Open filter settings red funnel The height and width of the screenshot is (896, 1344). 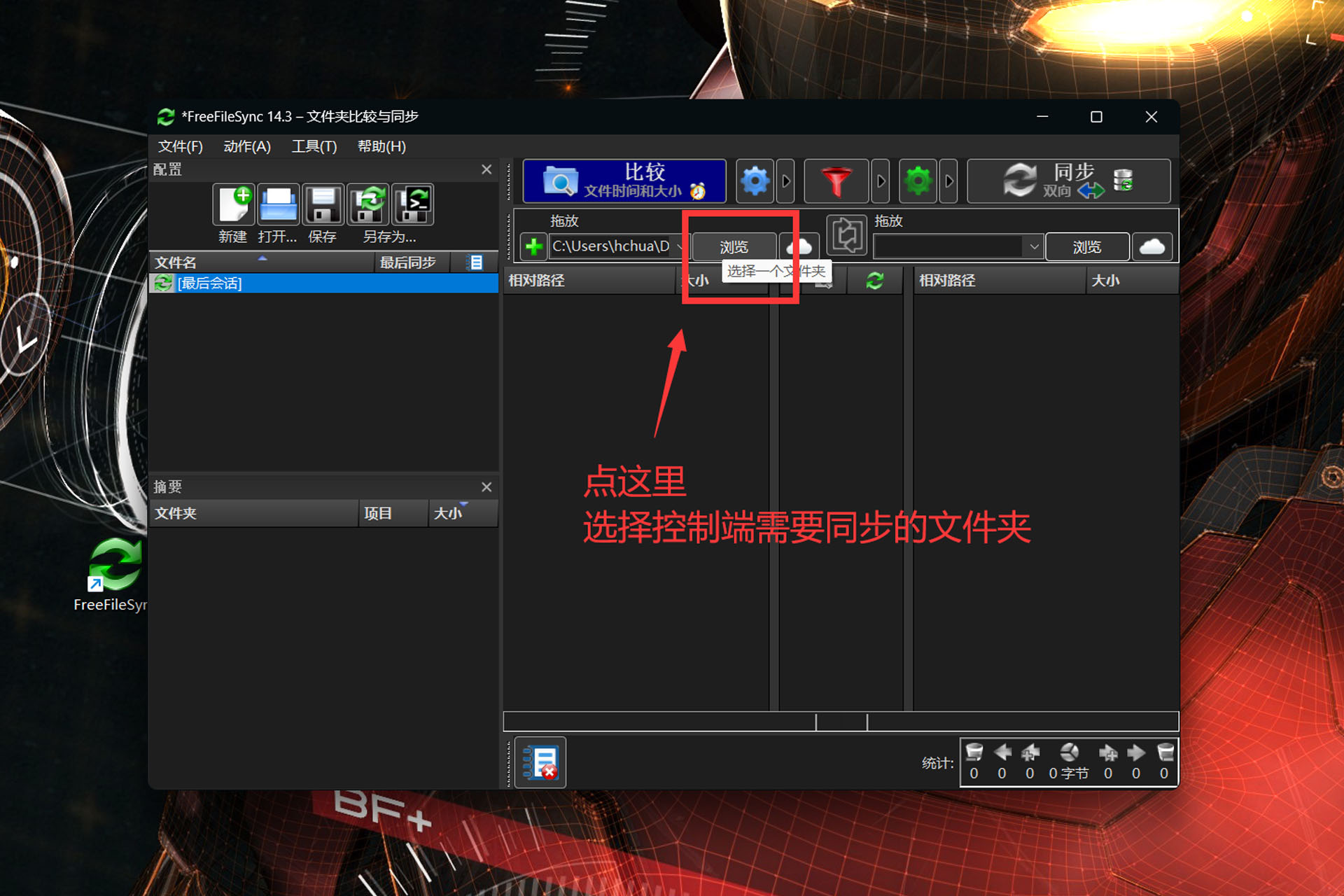(836, 181)
